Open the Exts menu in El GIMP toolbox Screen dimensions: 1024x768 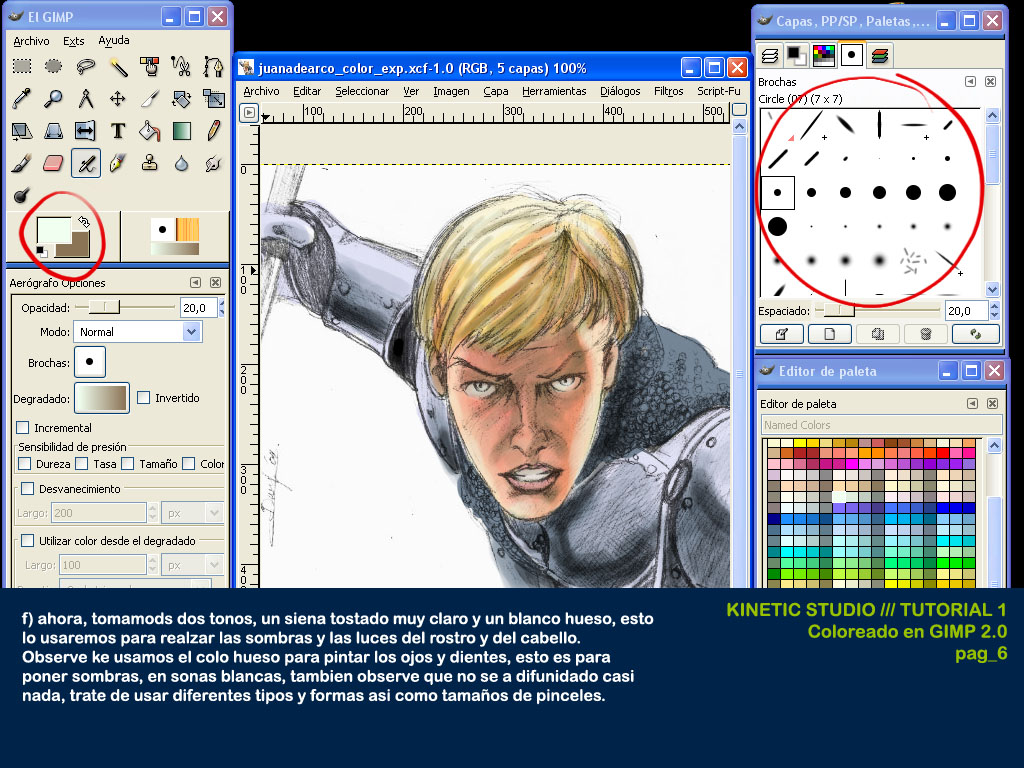(74, 40)
